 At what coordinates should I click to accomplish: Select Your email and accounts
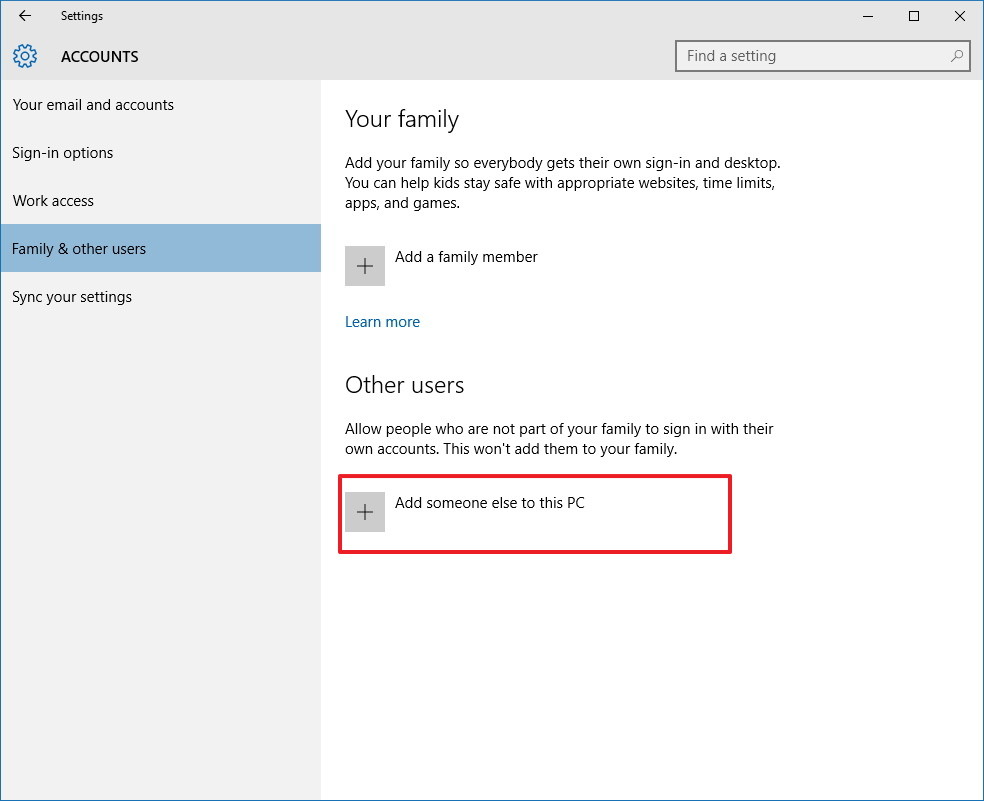[x=93, y=104]
